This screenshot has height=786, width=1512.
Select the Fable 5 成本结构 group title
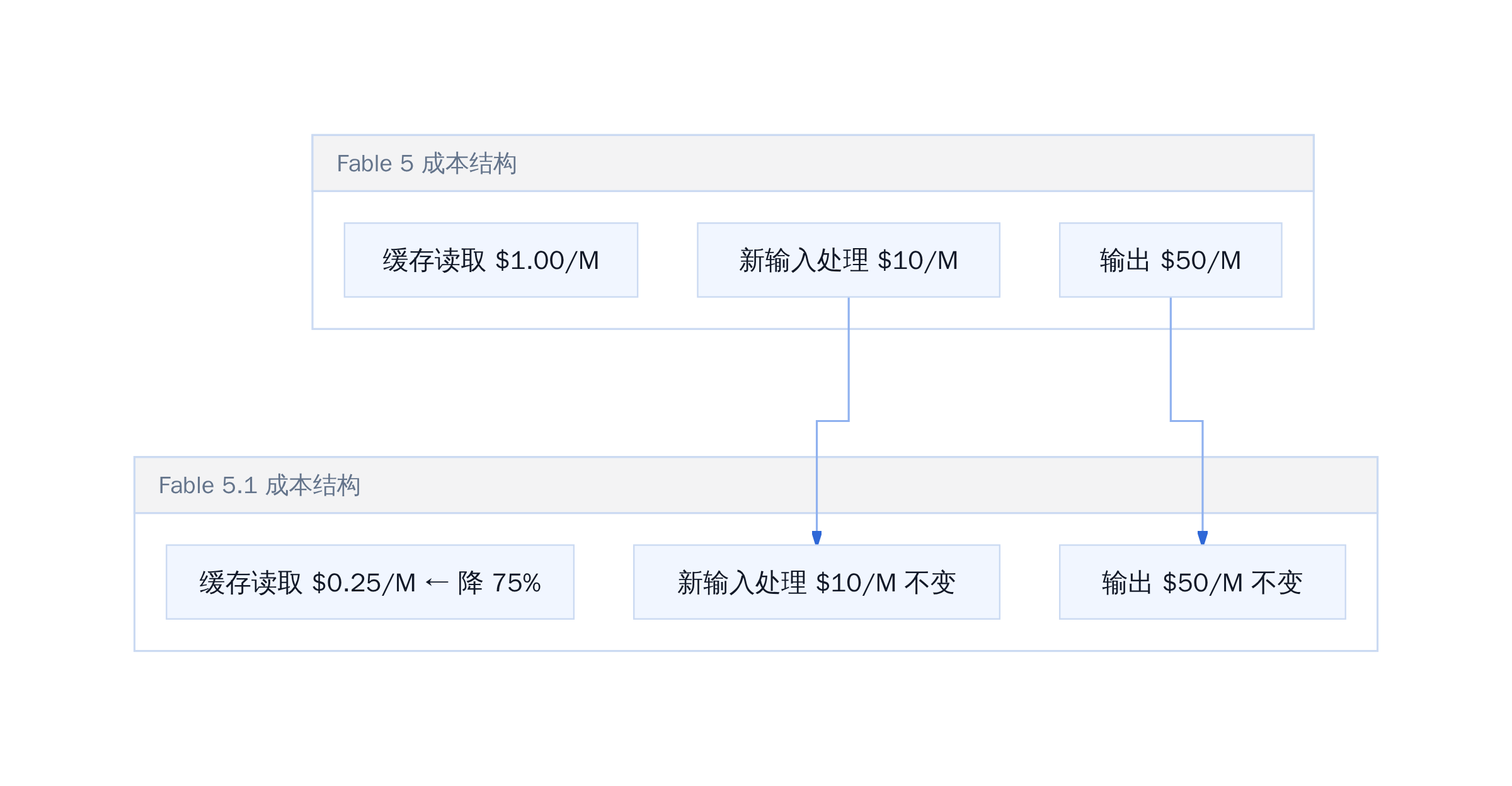[x=427, y=164]
